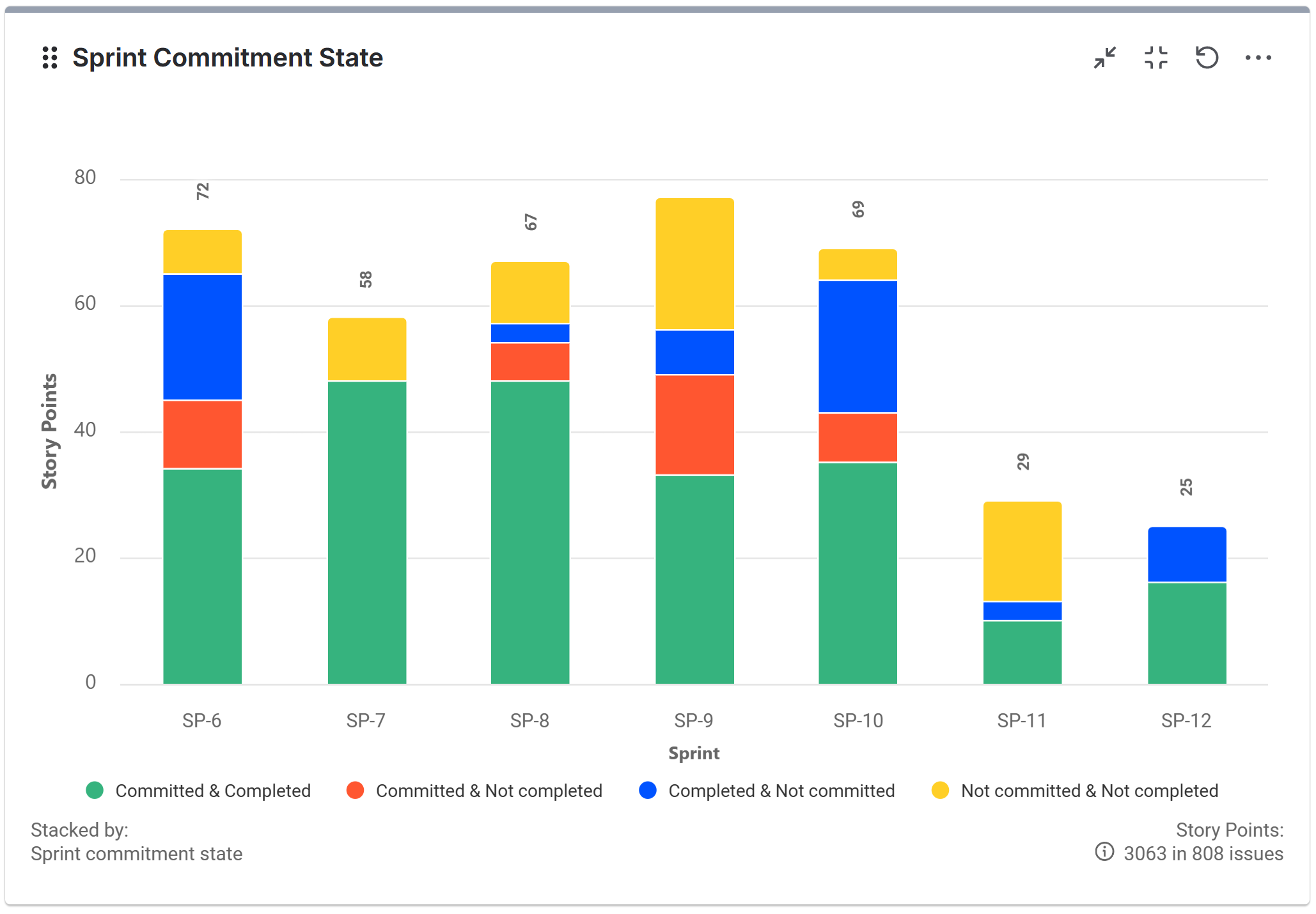Screen dimensions: 1316x914
Task: Click the drag handle next to the title
Action: coord(50,58)
